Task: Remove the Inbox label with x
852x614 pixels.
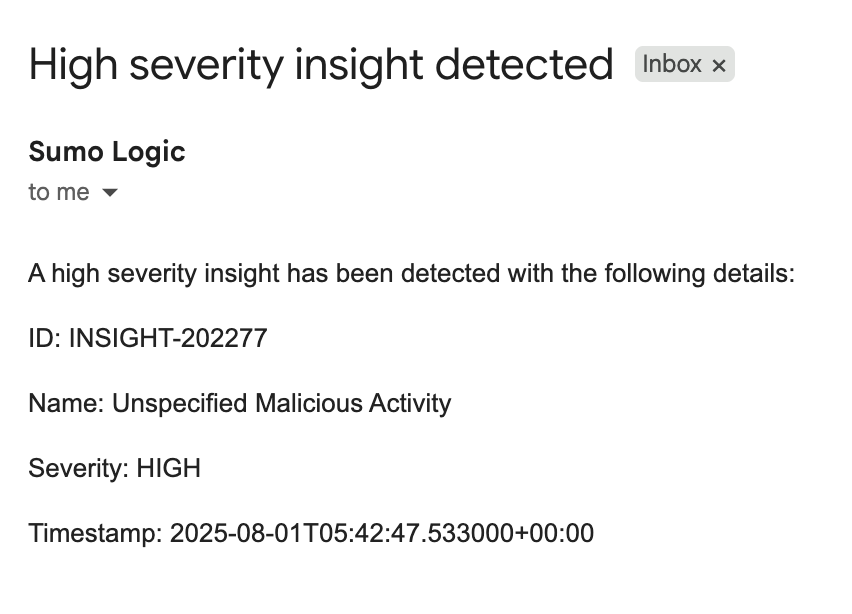Action: [718, 66]
